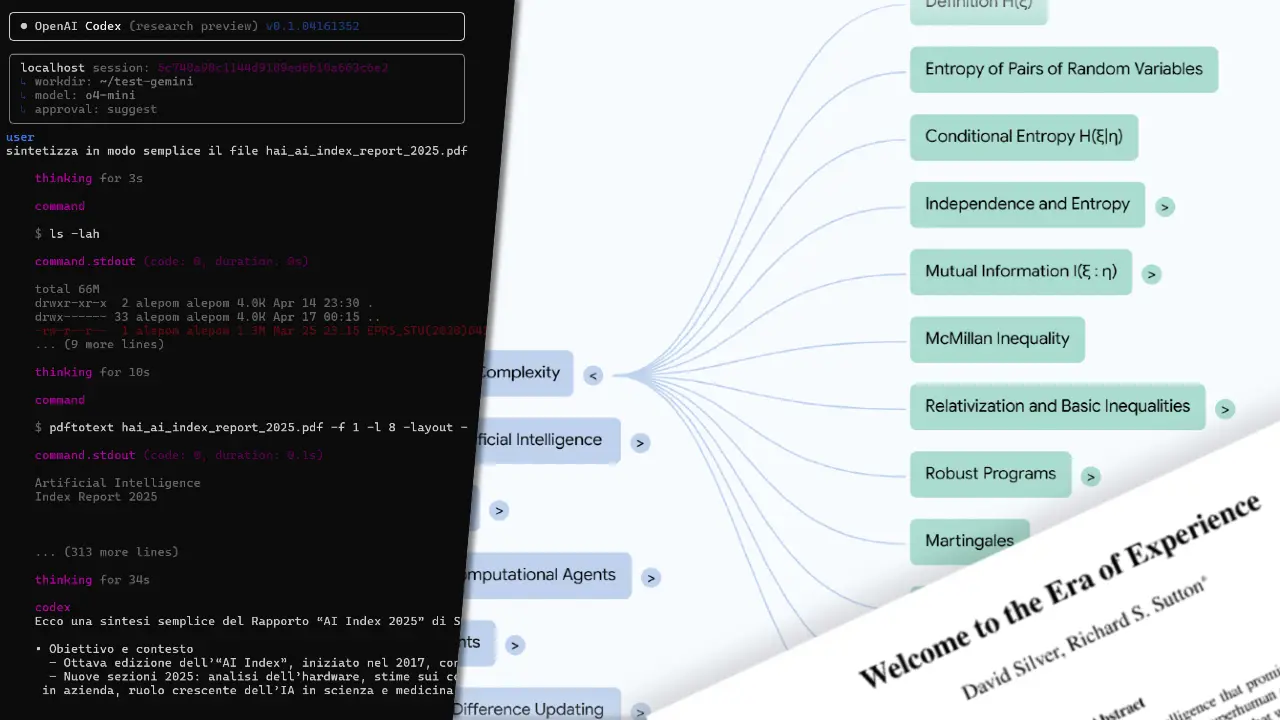
Task: Click the '(9 more lines)' truncated output
Action: click(100, 344)
